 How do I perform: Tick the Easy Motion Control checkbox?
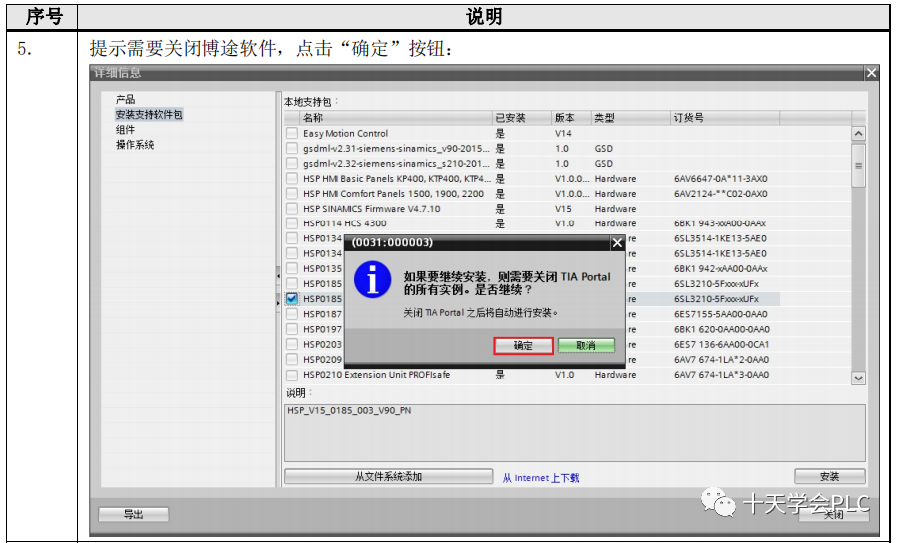[292, 134]
